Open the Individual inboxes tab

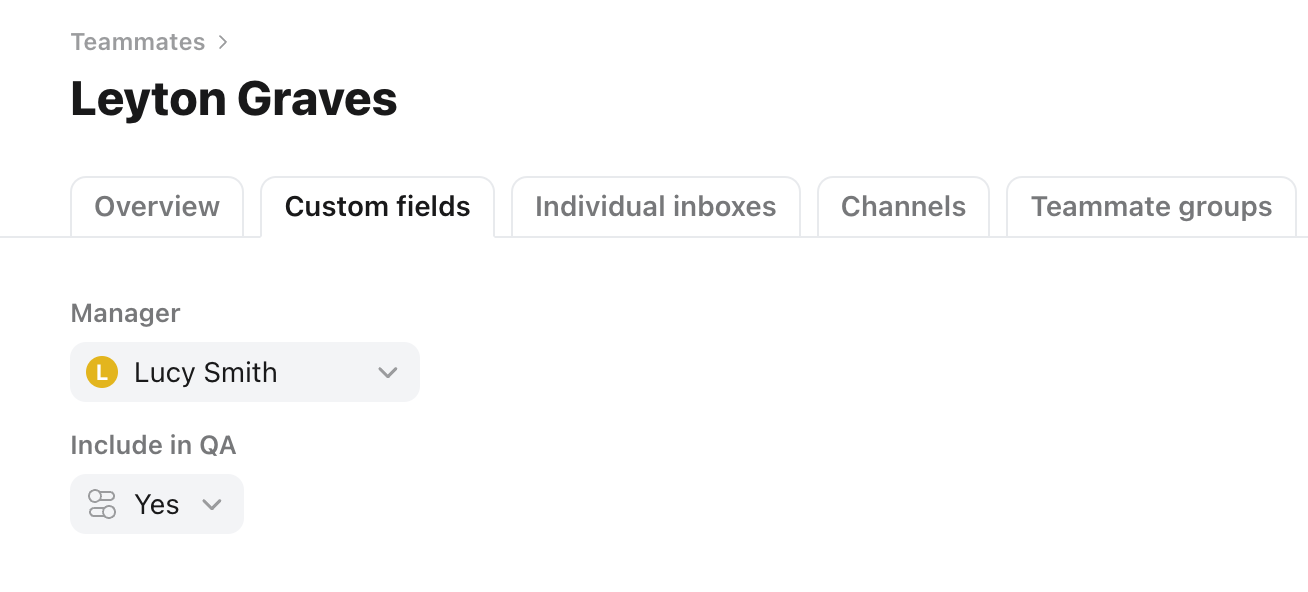(x=655, y=207)
